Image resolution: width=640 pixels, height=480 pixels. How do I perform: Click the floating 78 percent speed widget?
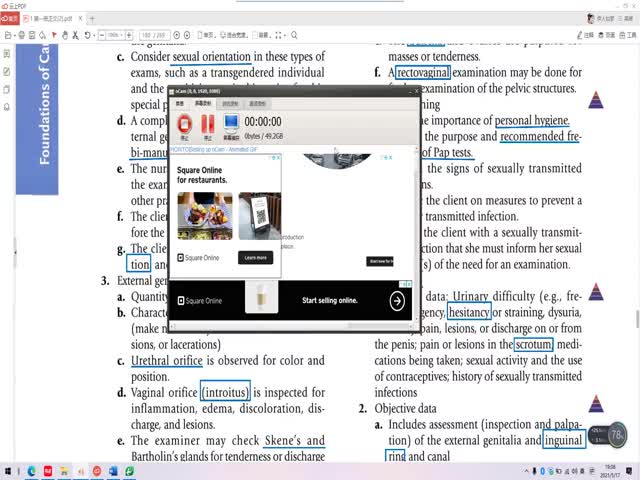[616, 435]
